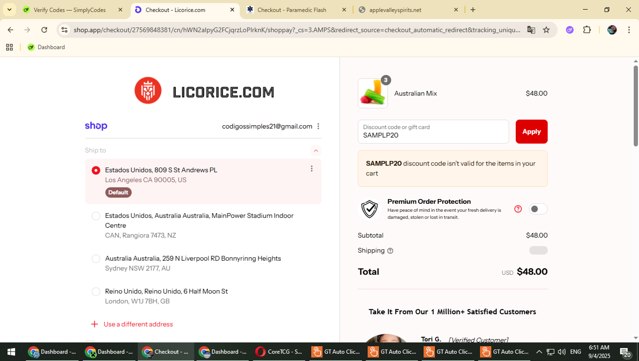Switch to Checkout Paramedic Flash tab

tap(297, 10)
